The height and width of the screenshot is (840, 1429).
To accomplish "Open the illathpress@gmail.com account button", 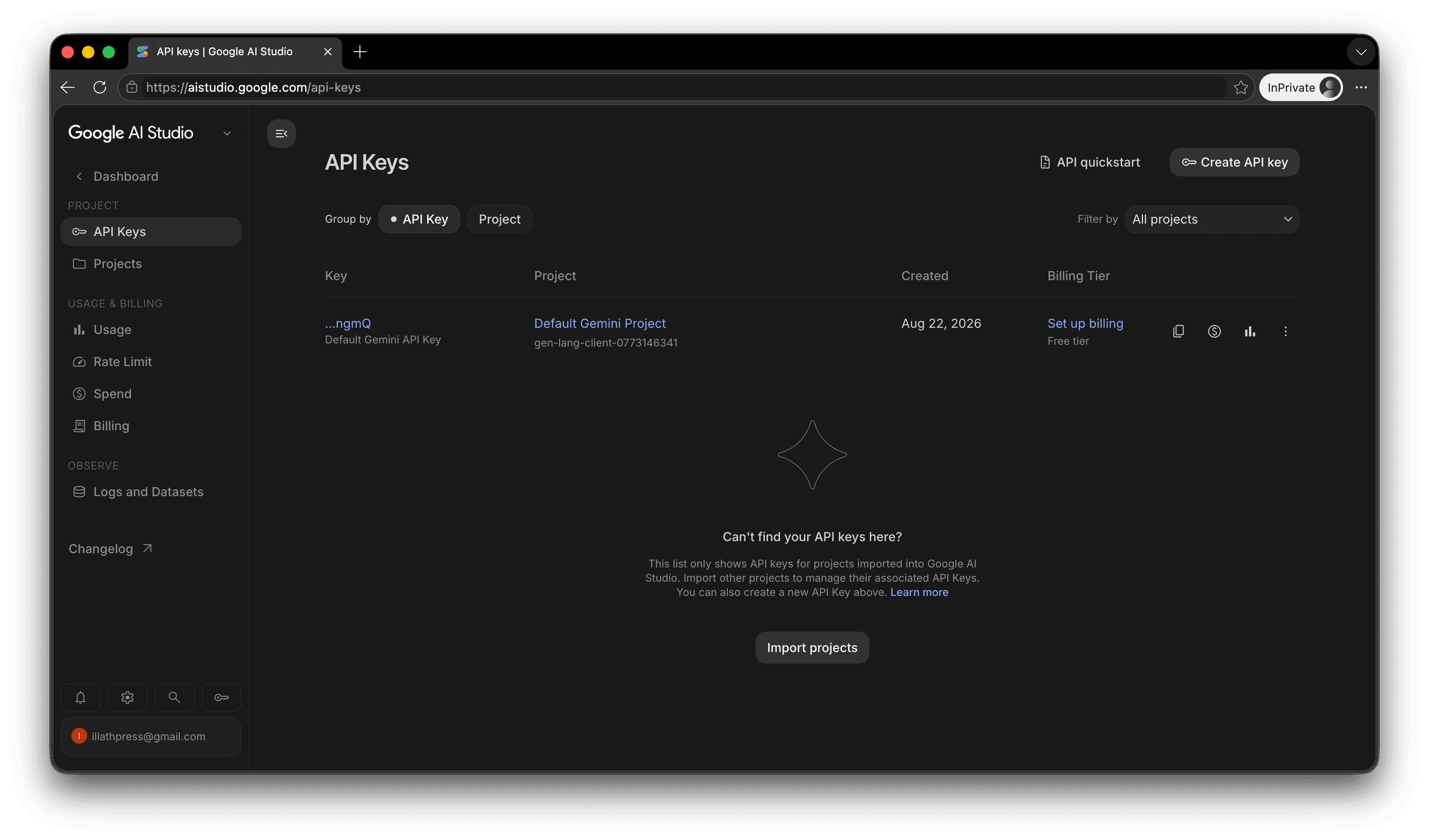I will pos(151,736).
